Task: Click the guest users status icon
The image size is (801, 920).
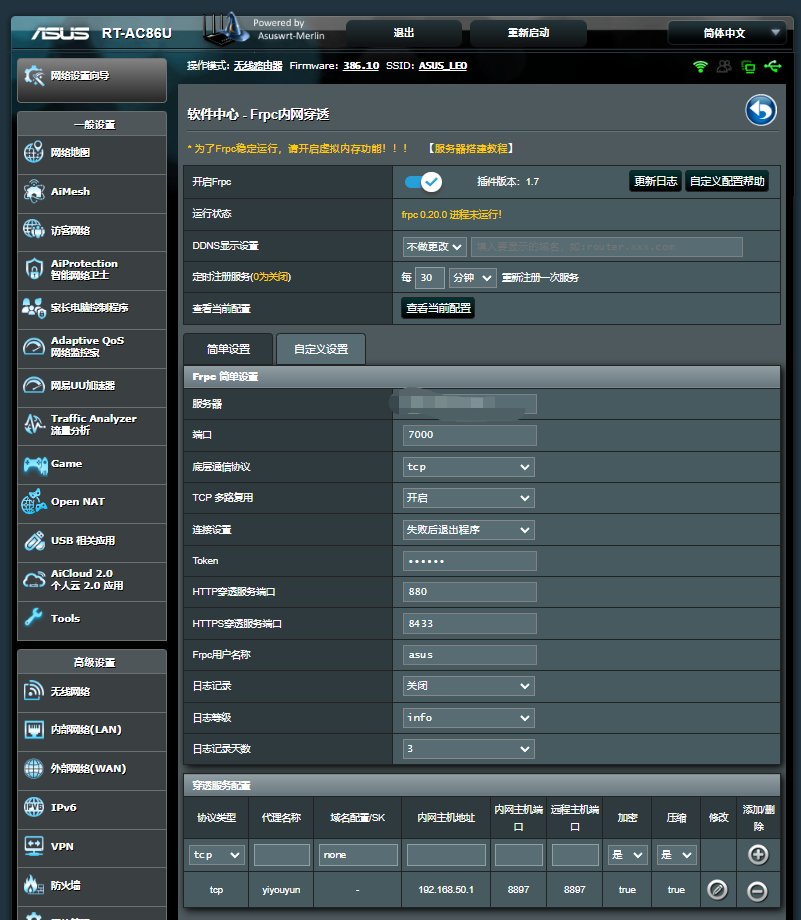Action: coord(724,66)
